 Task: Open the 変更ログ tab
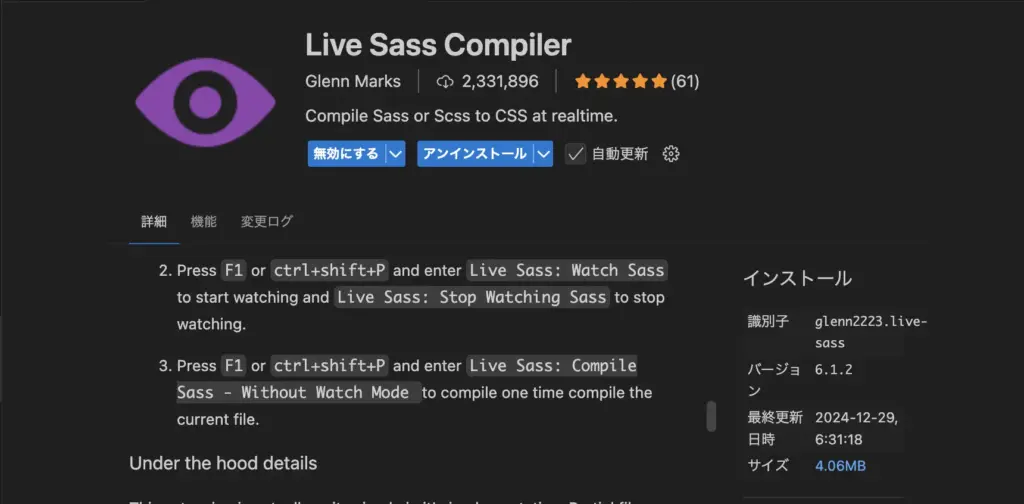pos(266,221)
